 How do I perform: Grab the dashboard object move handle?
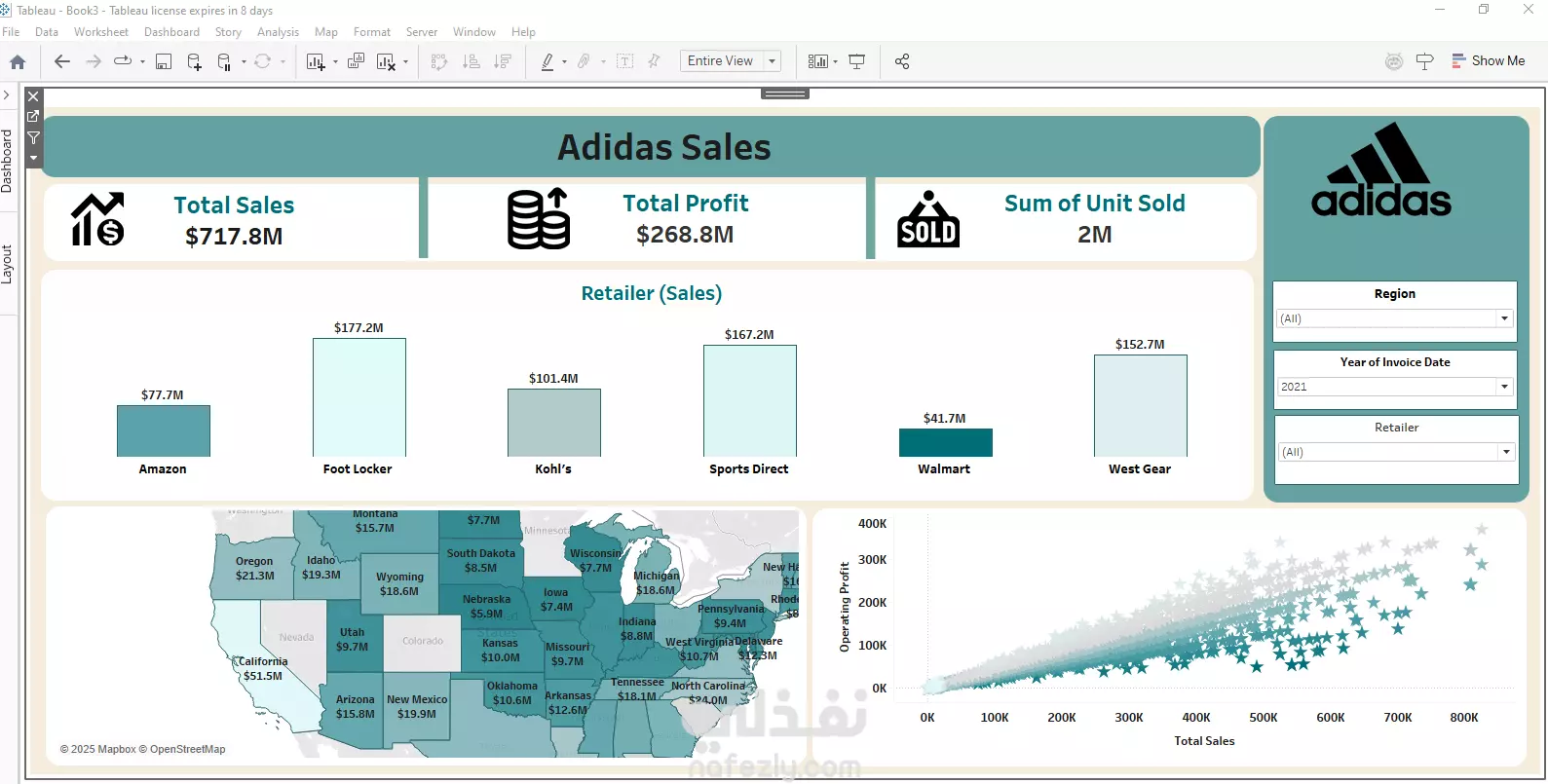click(785, 93)
